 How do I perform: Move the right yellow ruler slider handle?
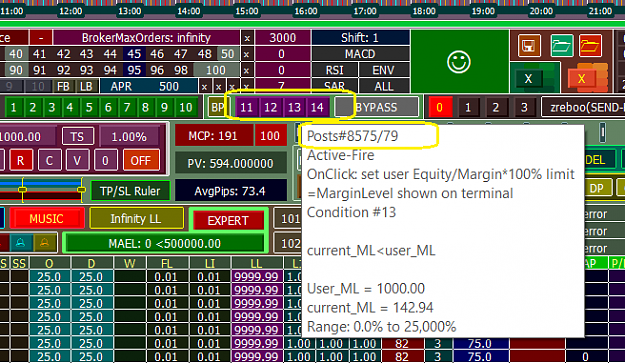(81, 190)
